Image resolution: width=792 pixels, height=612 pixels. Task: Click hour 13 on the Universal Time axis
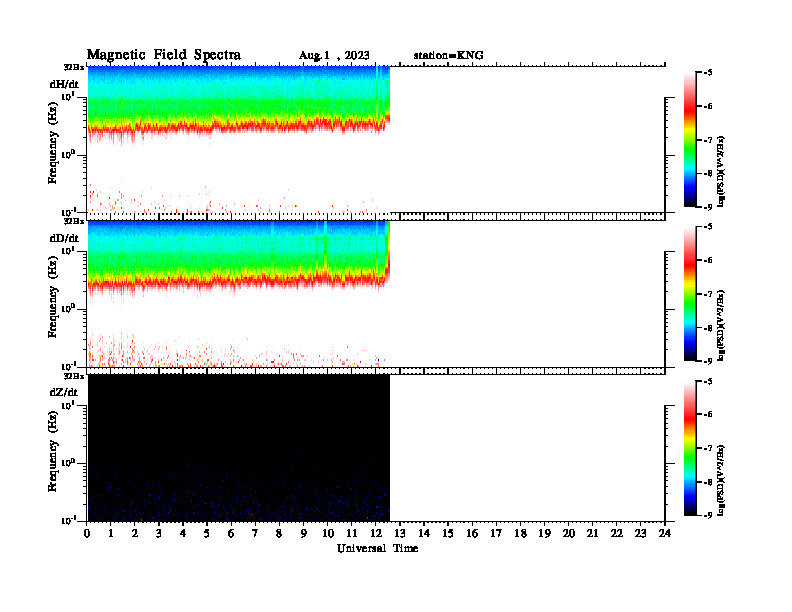tap(400, 533)
